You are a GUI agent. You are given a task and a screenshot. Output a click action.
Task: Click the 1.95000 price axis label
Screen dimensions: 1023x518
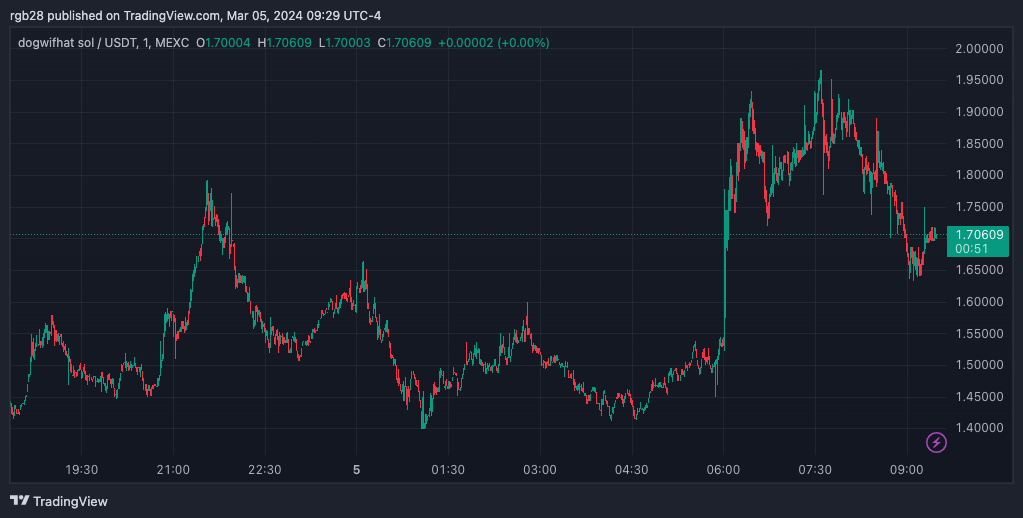point(979,80)
